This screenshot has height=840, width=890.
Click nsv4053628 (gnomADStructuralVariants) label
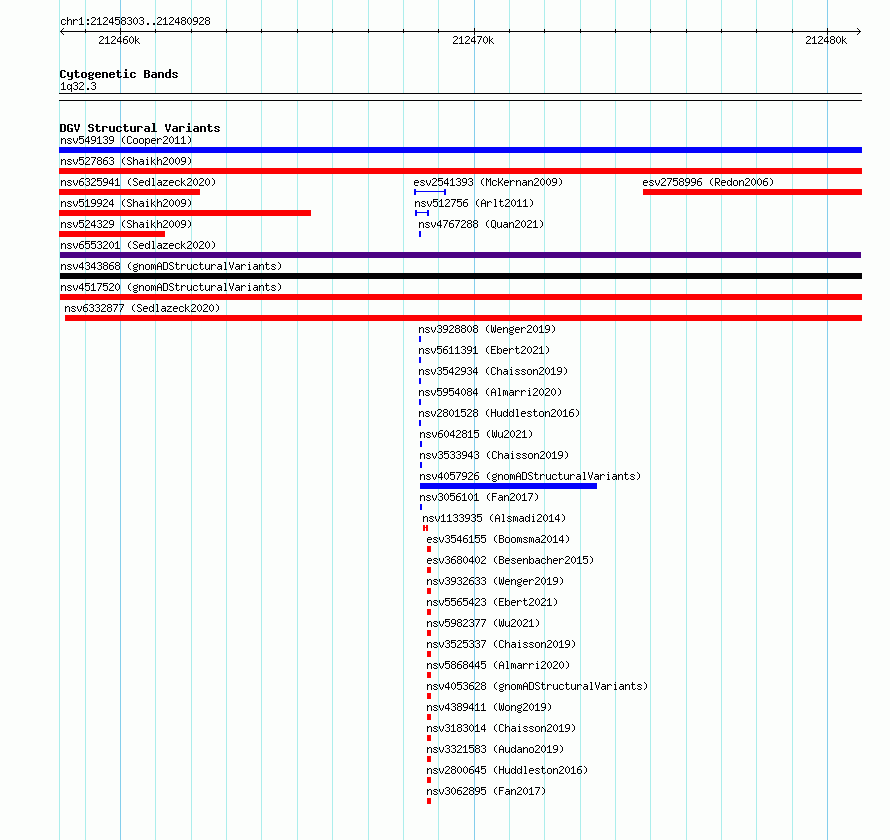(537, 686)
